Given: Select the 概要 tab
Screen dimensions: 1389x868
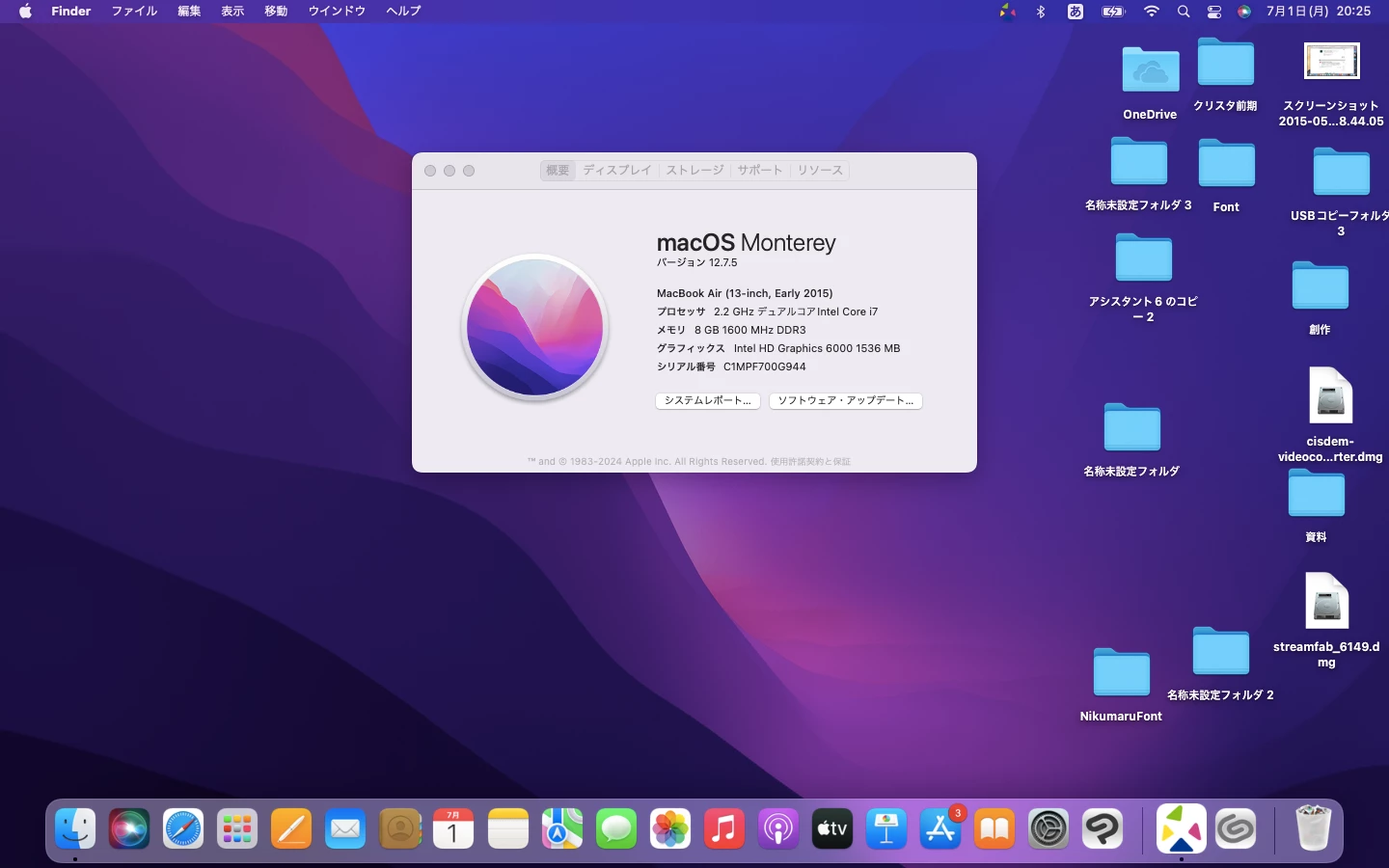Looking at the screenshot, I should 558,170.
